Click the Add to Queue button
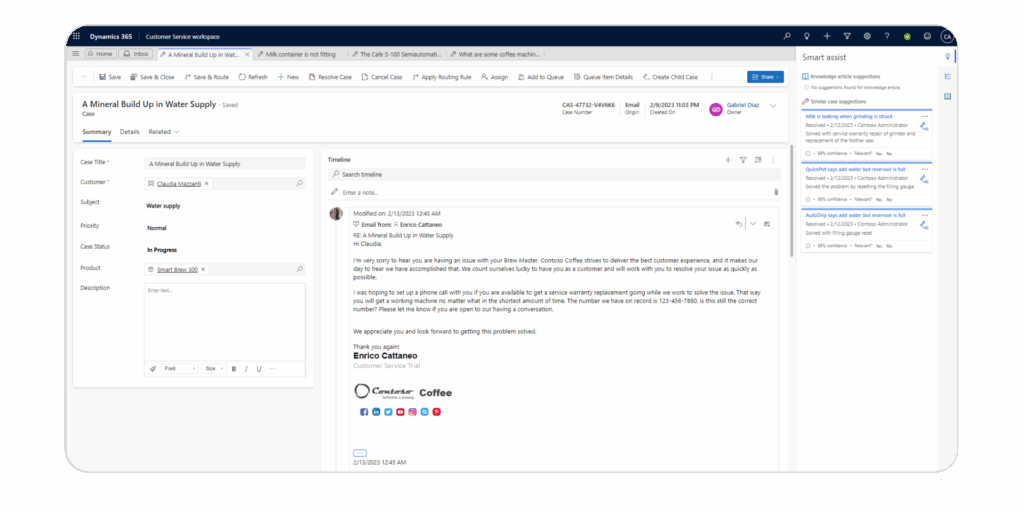The image size is (1024, 510). tap(541, 77)
